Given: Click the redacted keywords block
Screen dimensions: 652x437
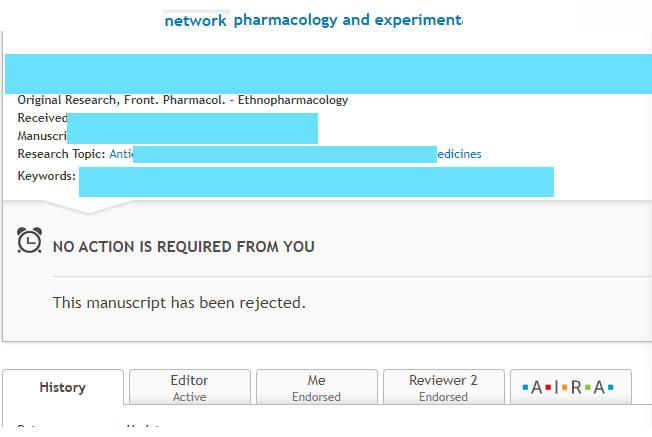Looking at the screenshot, I should [x=316, y=181].
